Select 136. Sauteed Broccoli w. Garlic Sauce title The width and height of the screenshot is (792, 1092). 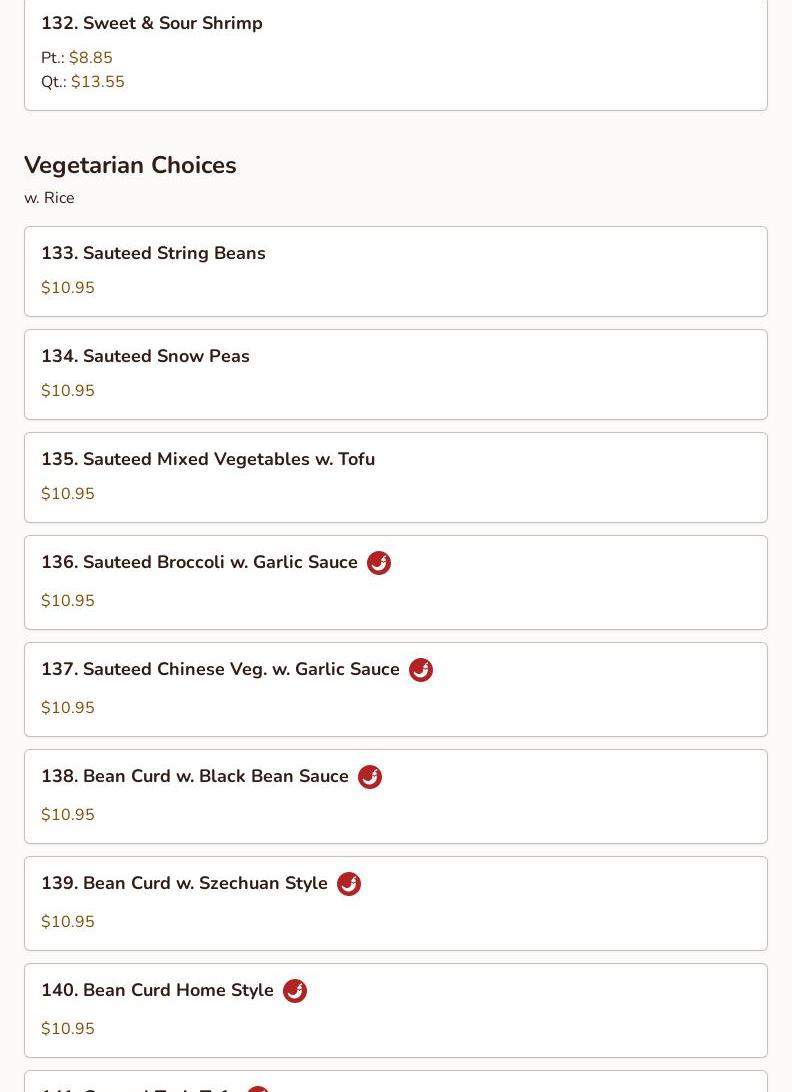pyautogui.click(x=199, y=562)
